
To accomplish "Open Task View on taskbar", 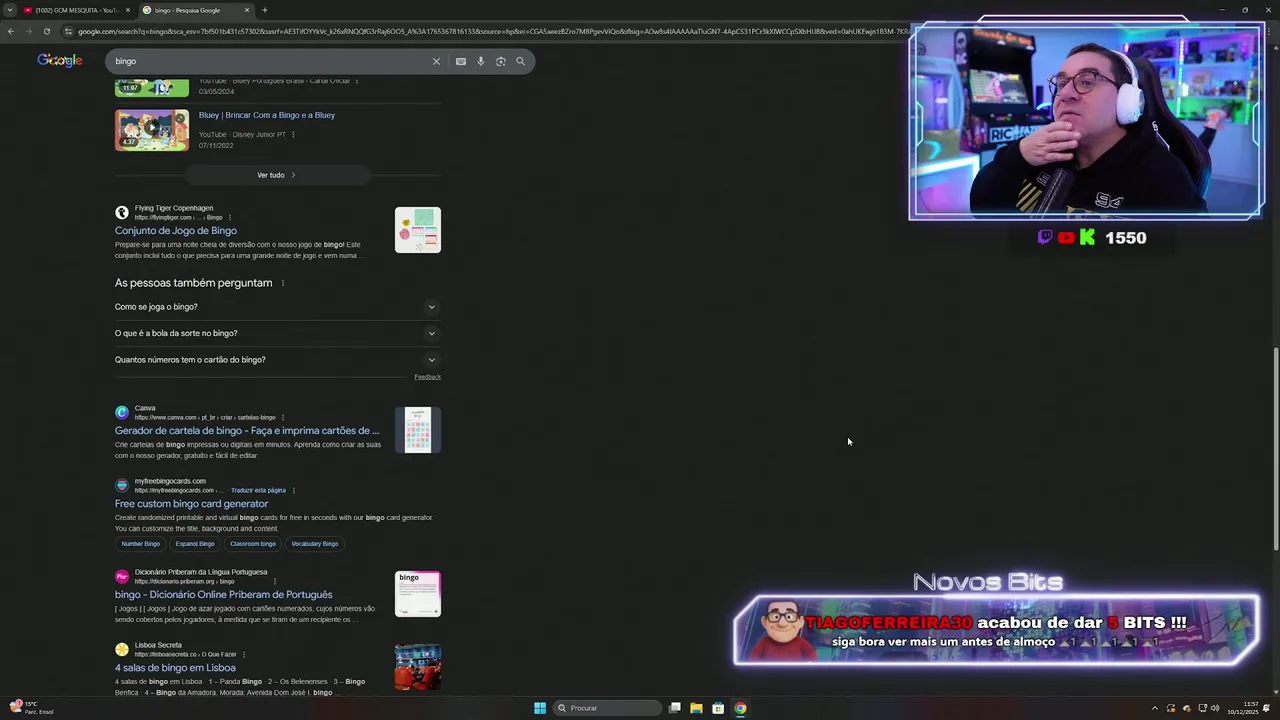I will click(x=675, y=708).
